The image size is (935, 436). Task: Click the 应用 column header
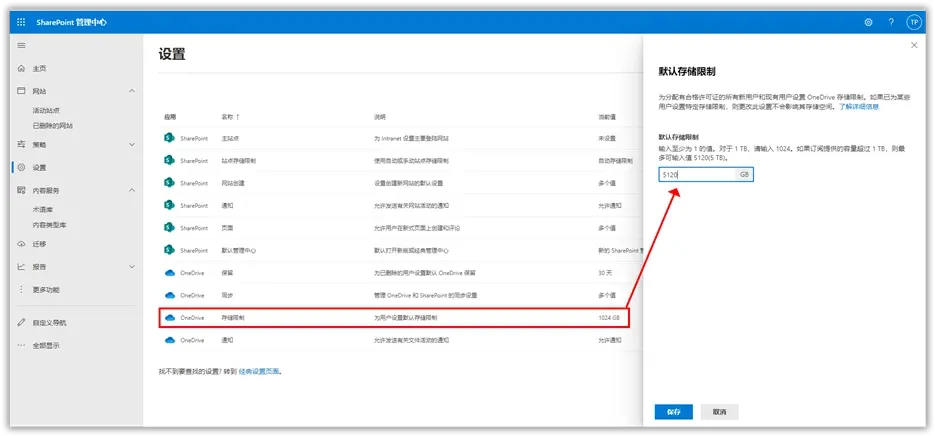(x=170, y=117)
